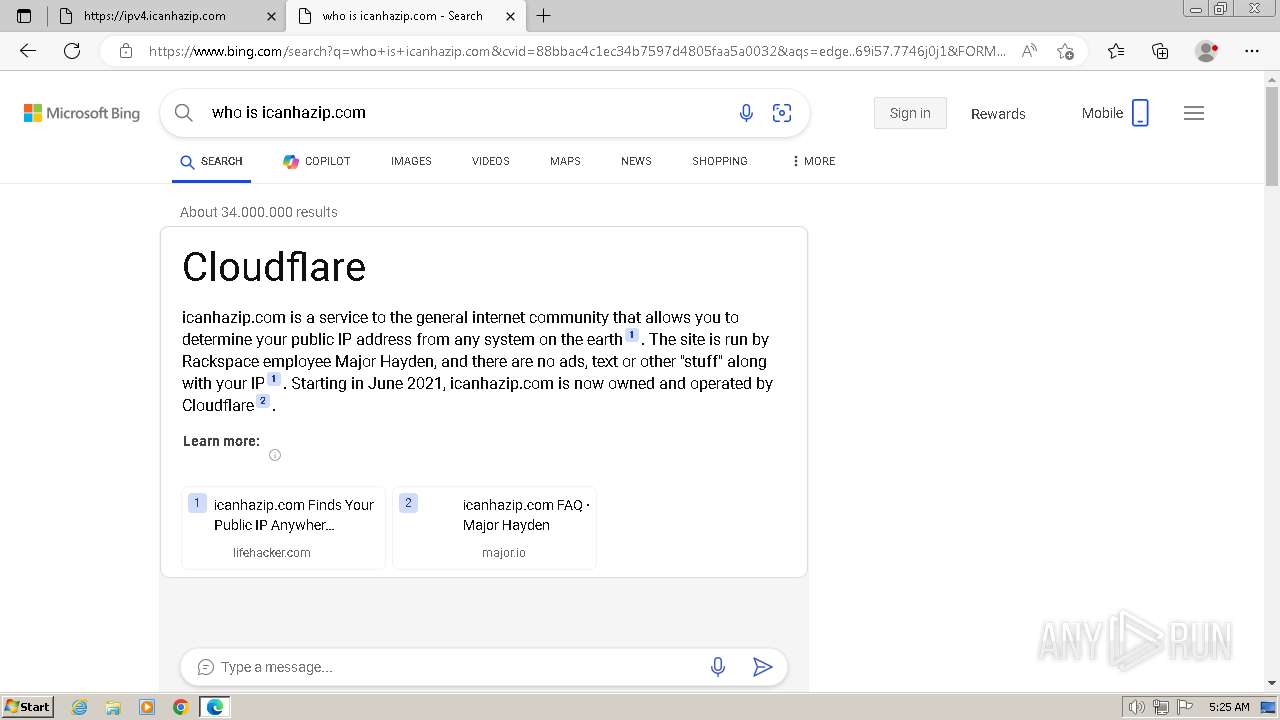Open Mobile phone link

click(x=1115, y=113)
